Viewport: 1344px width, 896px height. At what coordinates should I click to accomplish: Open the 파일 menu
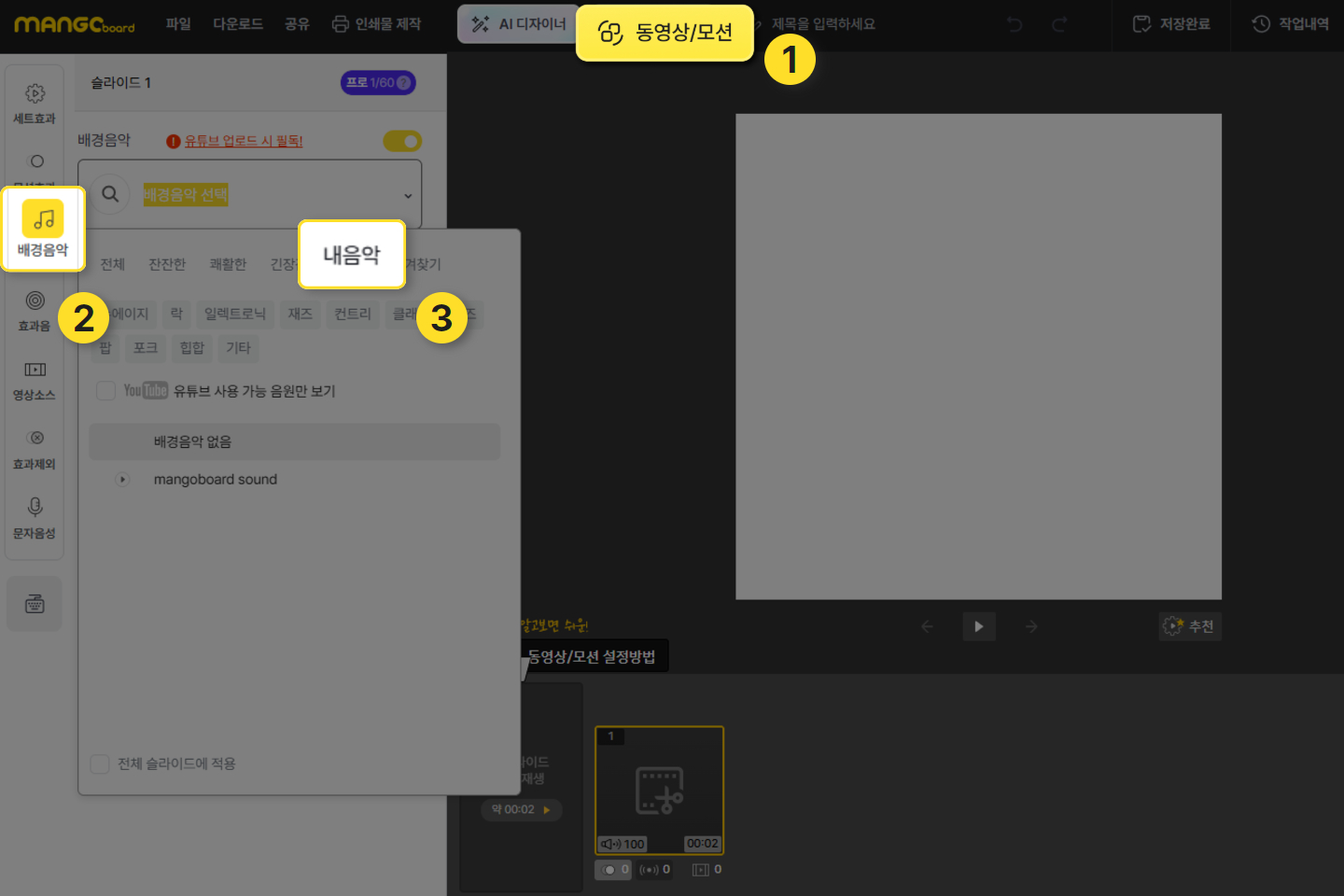178,24
